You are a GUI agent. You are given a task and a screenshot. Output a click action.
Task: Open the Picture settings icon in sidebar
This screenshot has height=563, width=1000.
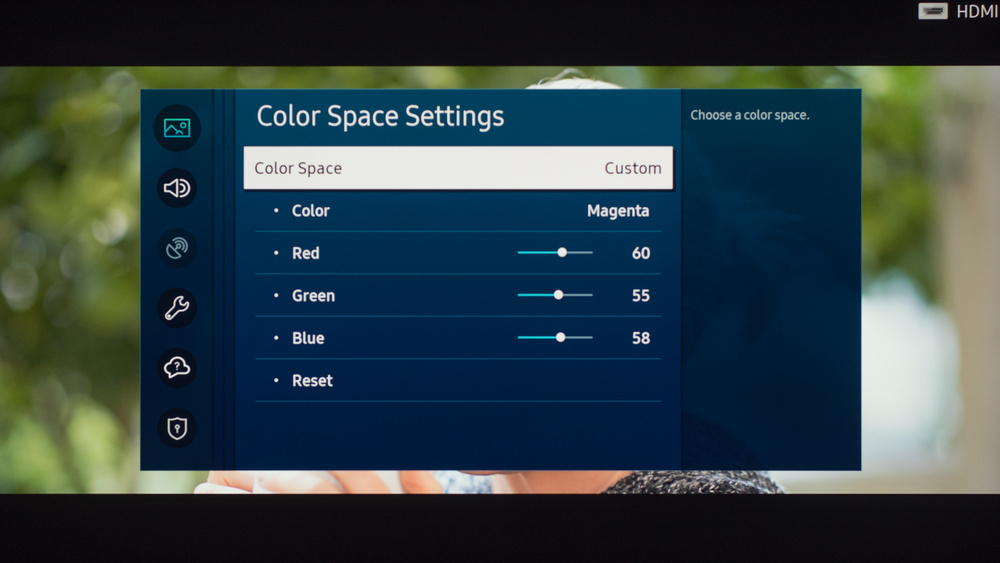[x=177, y=128]
